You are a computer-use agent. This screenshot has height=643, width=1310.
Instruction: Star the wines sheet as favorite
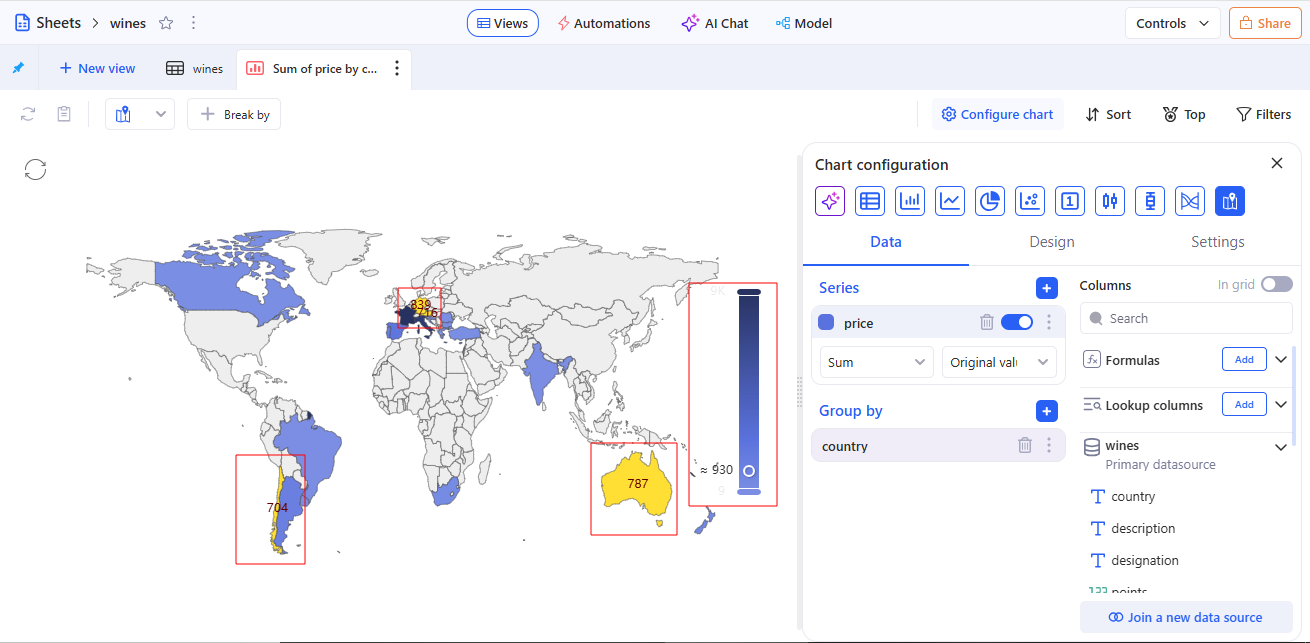coord(166,23)
